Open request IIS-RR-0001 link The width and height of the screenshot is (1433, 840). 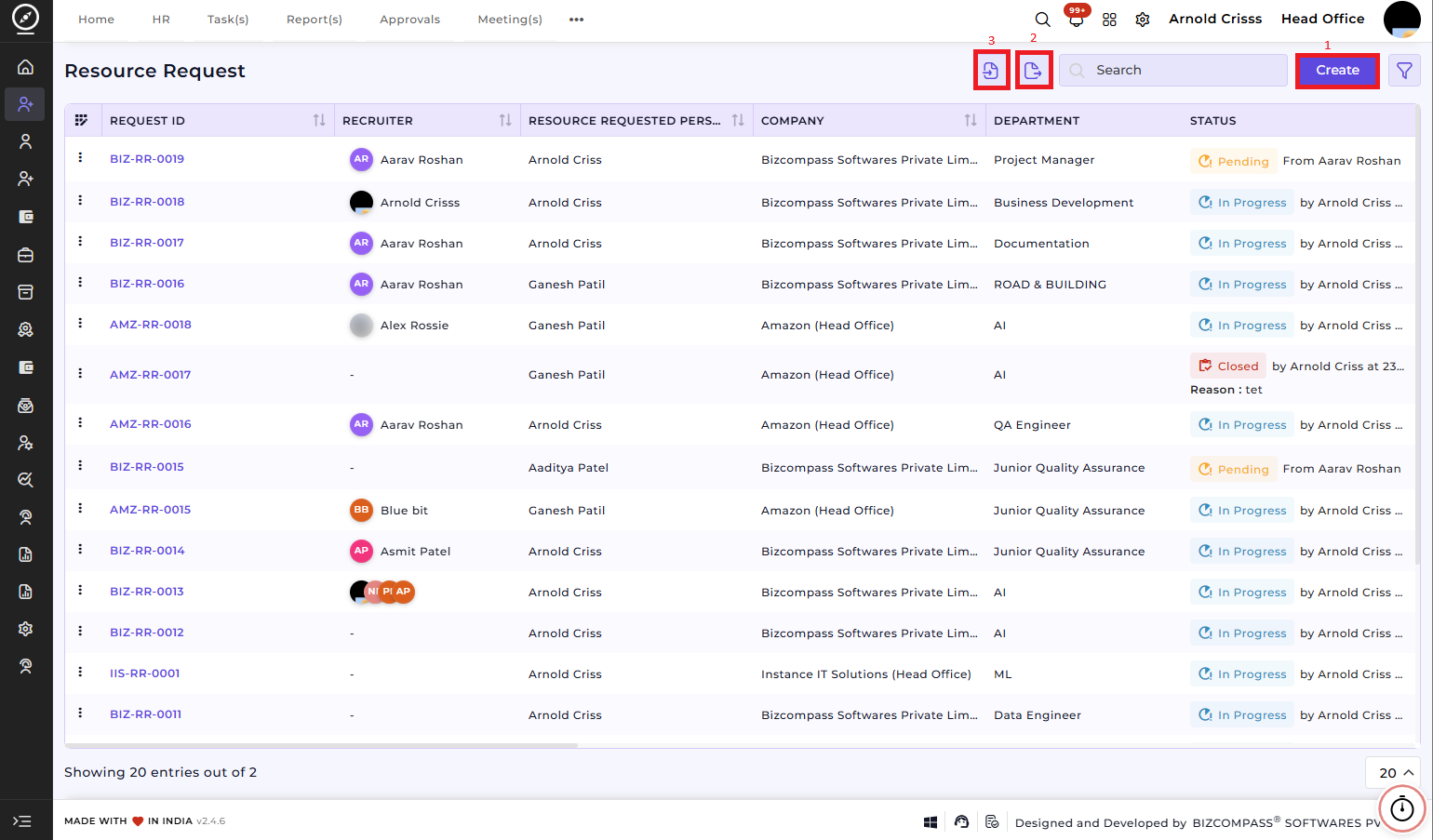pos(145,673)
